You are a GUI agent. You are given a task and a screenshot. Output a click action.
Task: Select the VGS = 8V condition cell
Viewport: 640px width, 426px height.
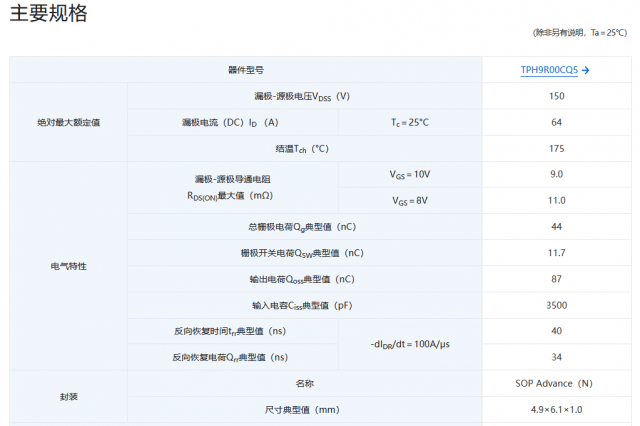pos(409,200)
